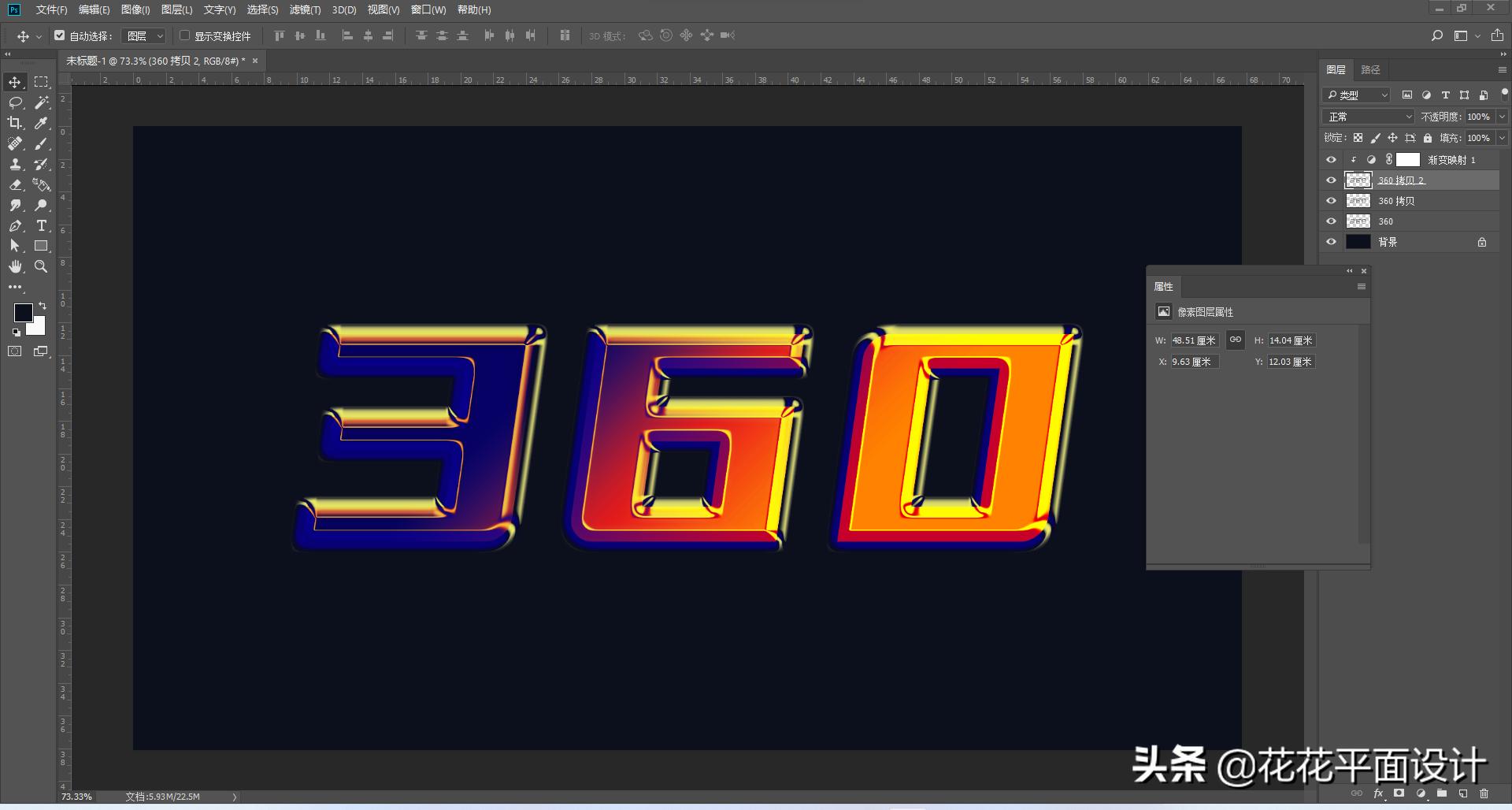Open the 滤镜 menu
The height and width of the screenshot is (810, 1512).
pyautogui.click(x=307, y=10)
